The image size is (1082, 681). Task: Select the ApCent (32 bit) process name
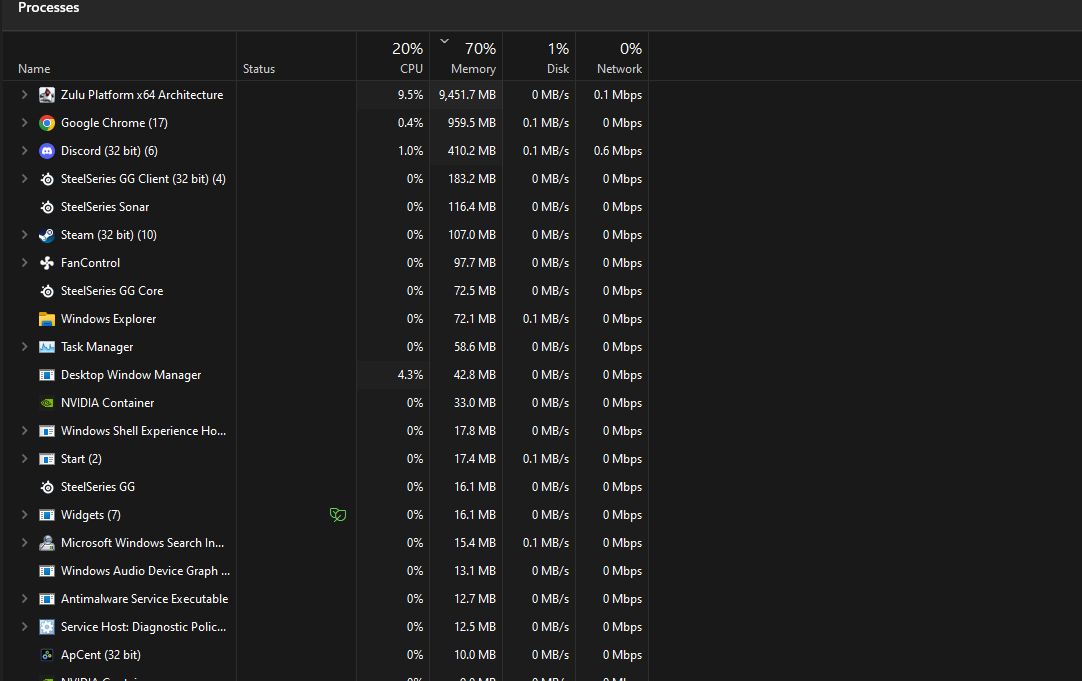101,655
